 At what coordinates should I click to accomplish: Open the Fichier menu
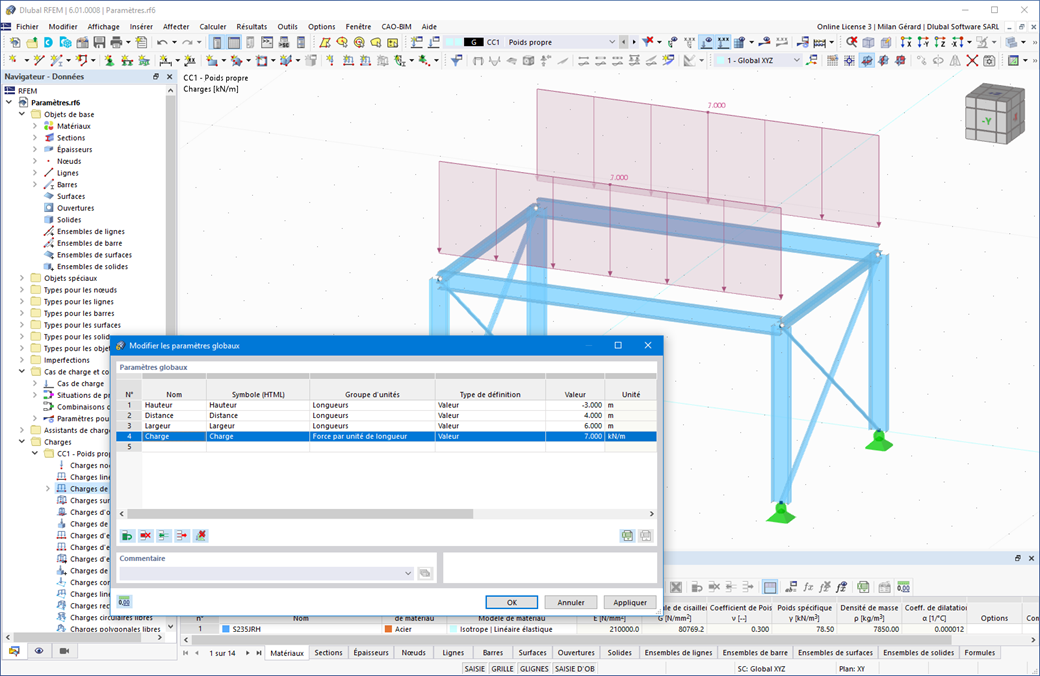click(27, 27)
